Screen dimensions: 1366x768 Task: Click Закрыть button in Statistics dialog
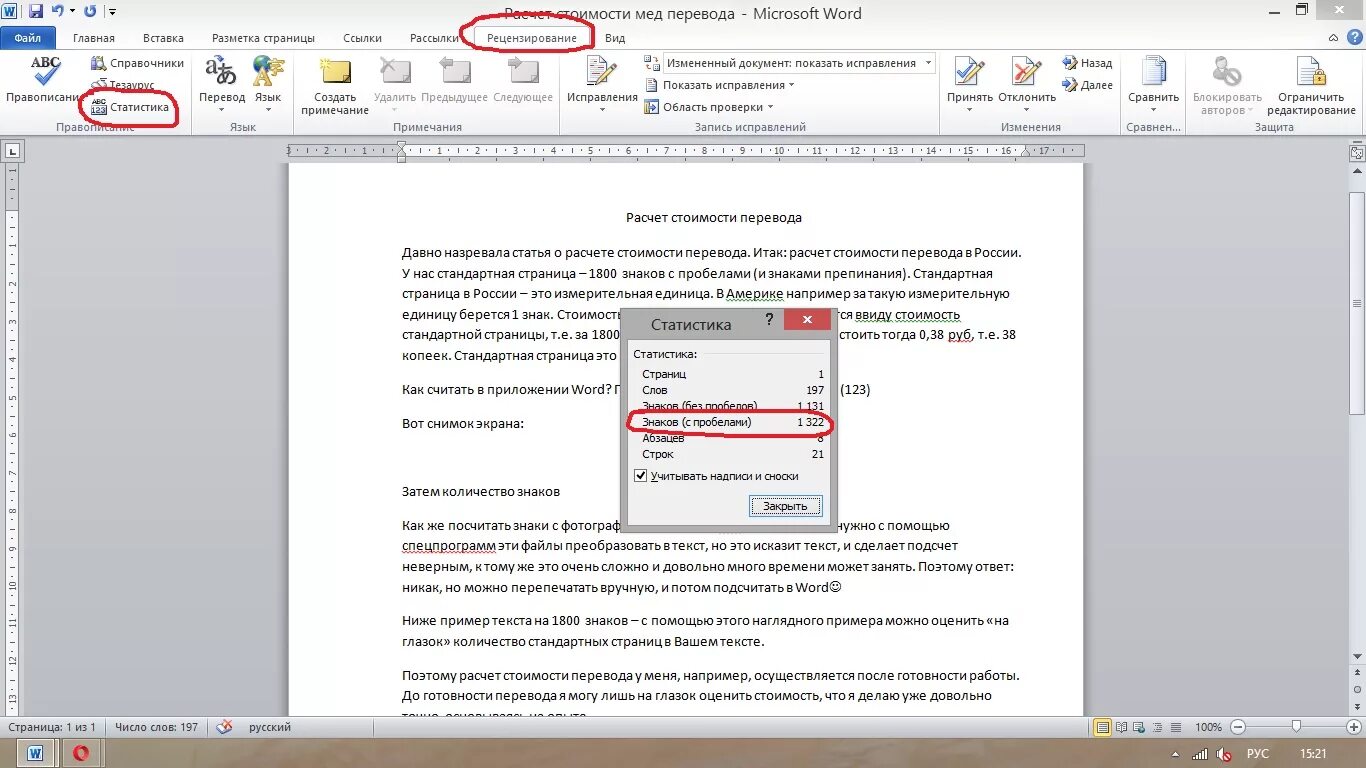[x=785, y=506]
